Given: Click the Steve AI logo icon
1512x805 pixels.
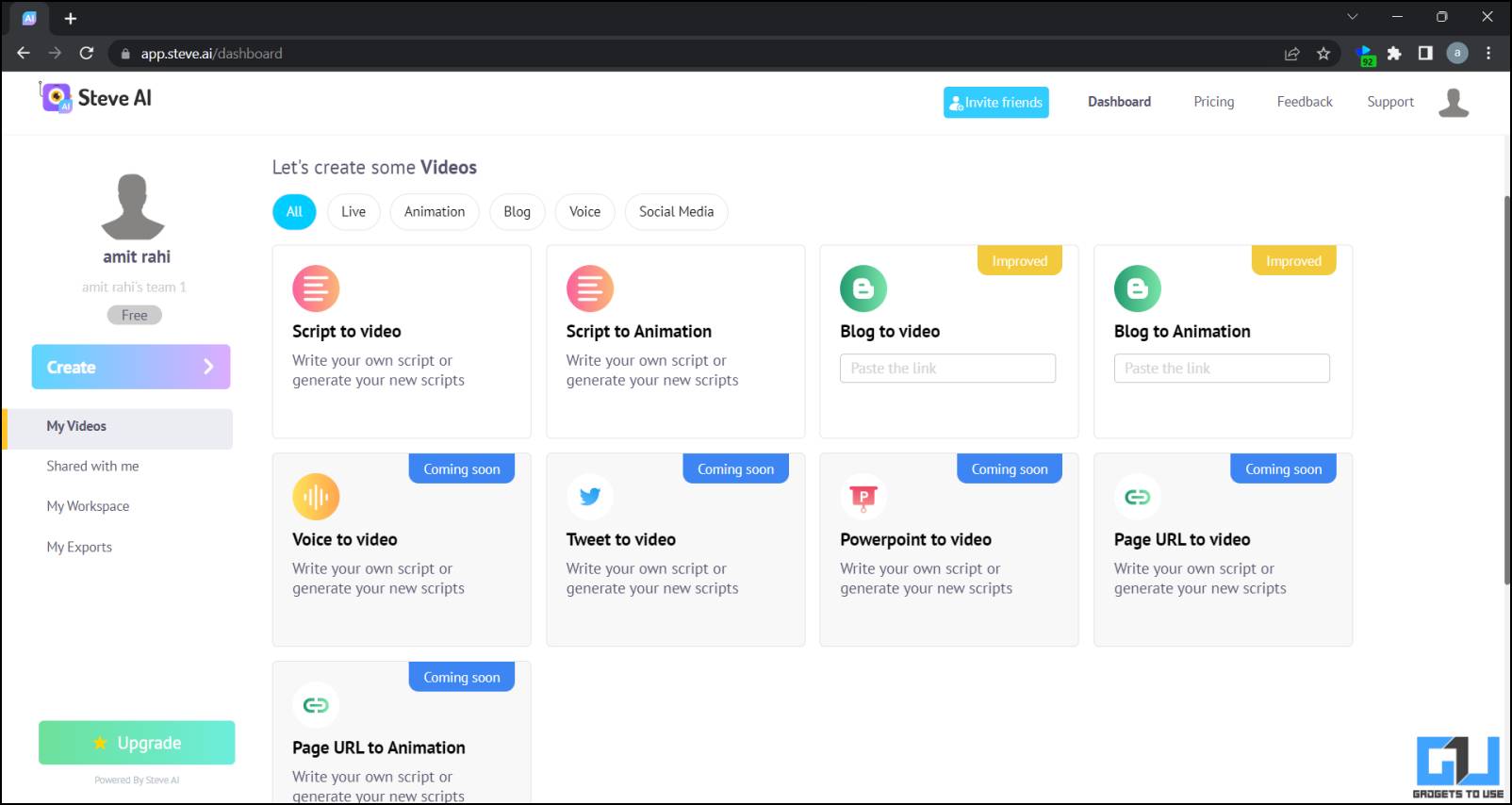Looking at the screenshot, I should pos(57,98).
